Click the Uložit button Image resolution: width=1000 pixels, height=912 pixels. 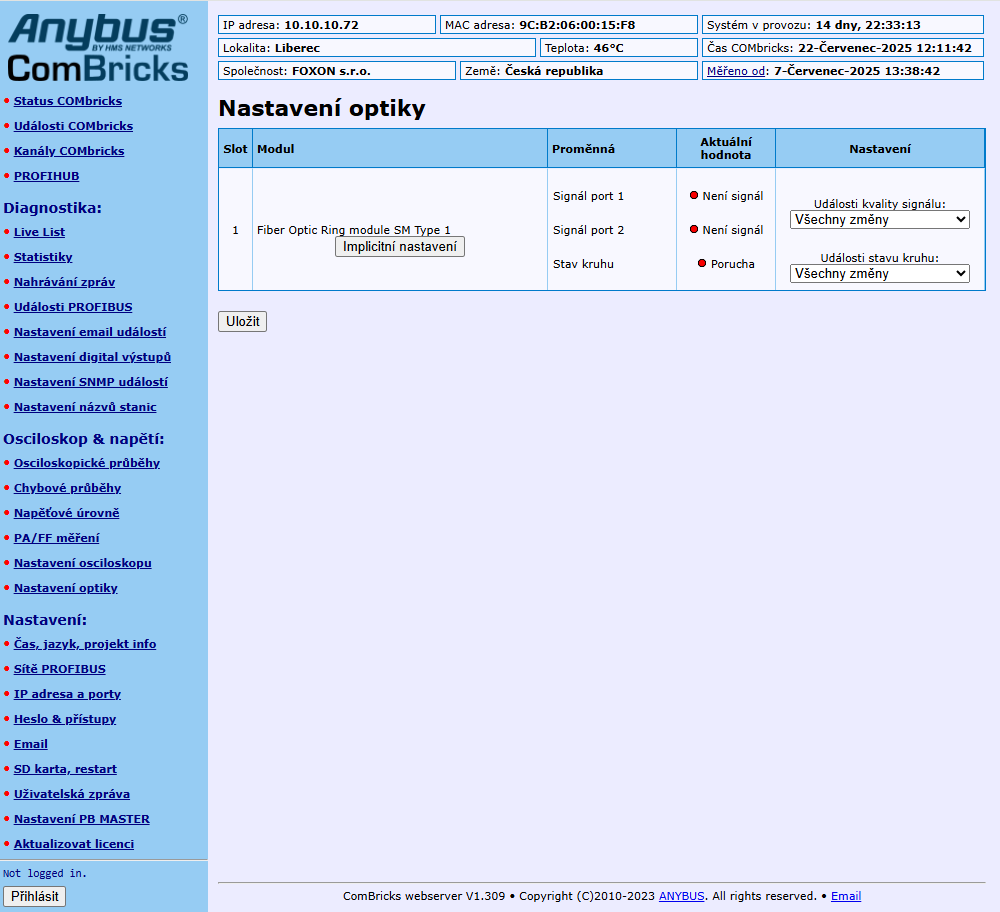click(242, 321)
